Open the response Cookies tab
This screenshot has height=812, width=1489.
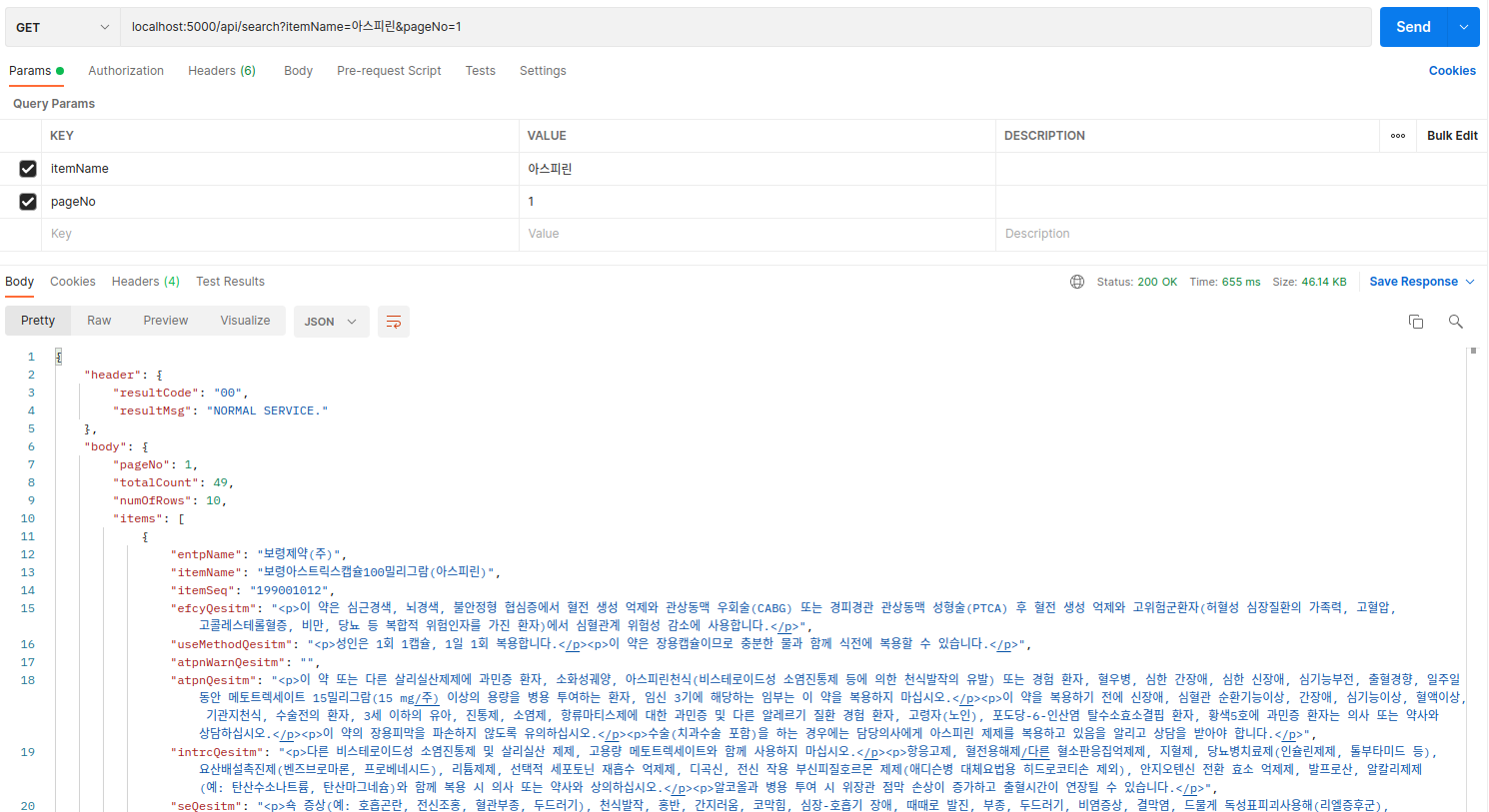[73, 282]
